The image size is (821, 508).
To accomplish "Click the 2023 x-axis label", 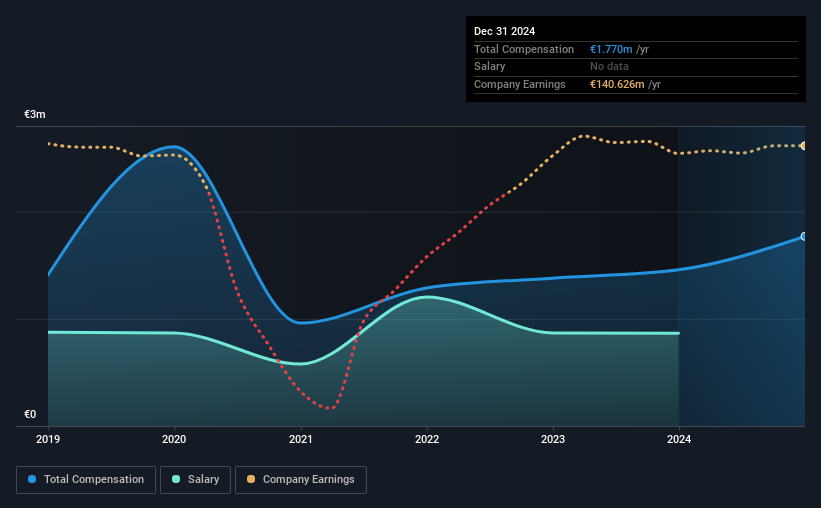I will tap(553, 439).
